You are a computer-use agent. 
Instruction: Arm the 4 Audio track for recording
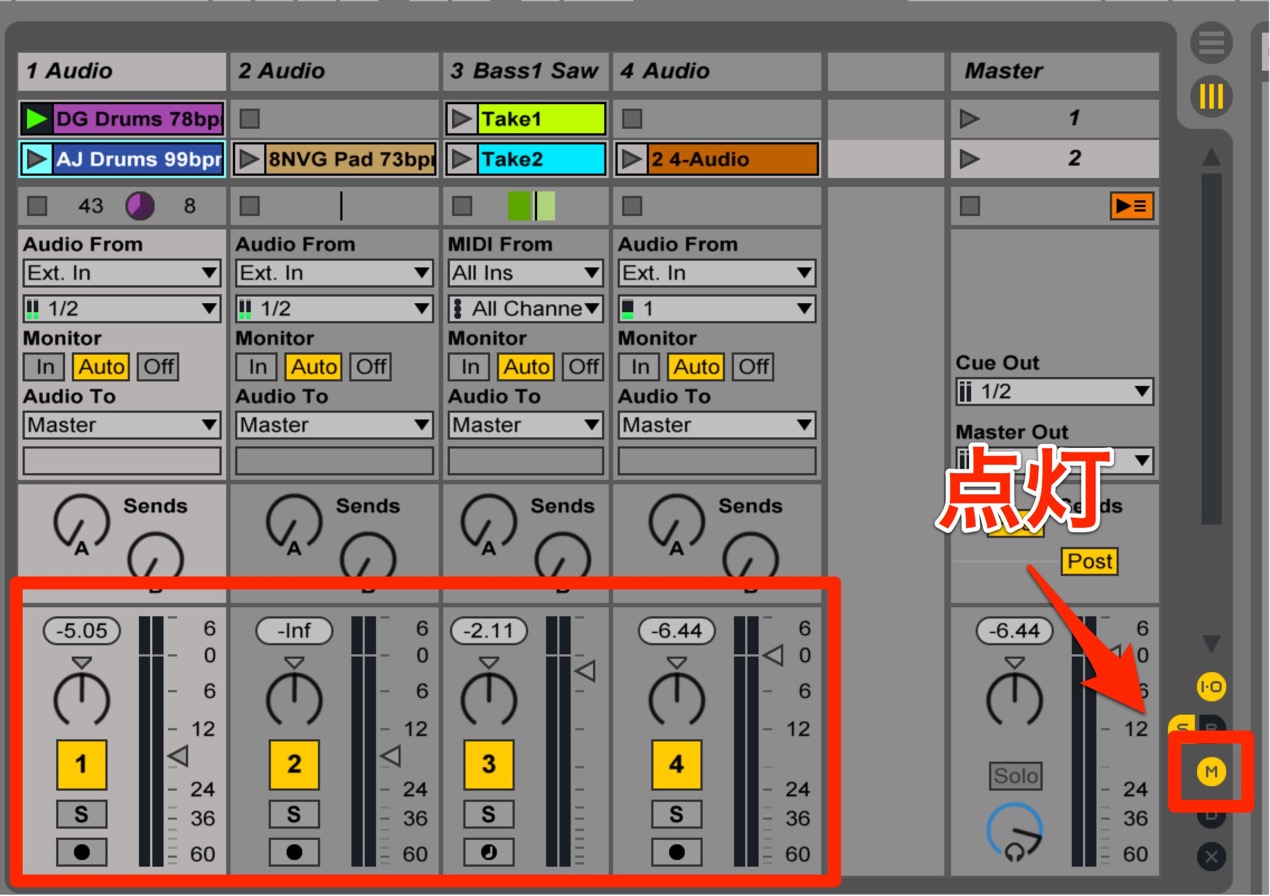point(676,852)
